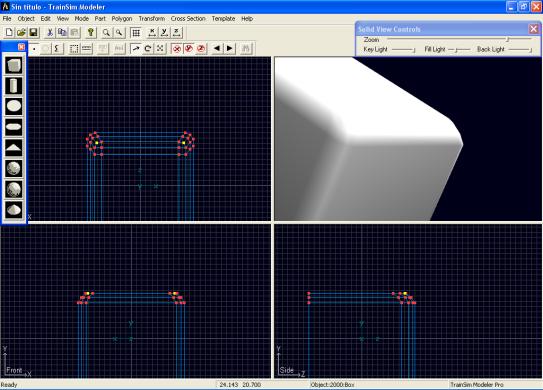This screenshot has height=390, width=543.
Task: Open an existing file via folder icon
Action: pyautogui.click(x=21, y=33)
